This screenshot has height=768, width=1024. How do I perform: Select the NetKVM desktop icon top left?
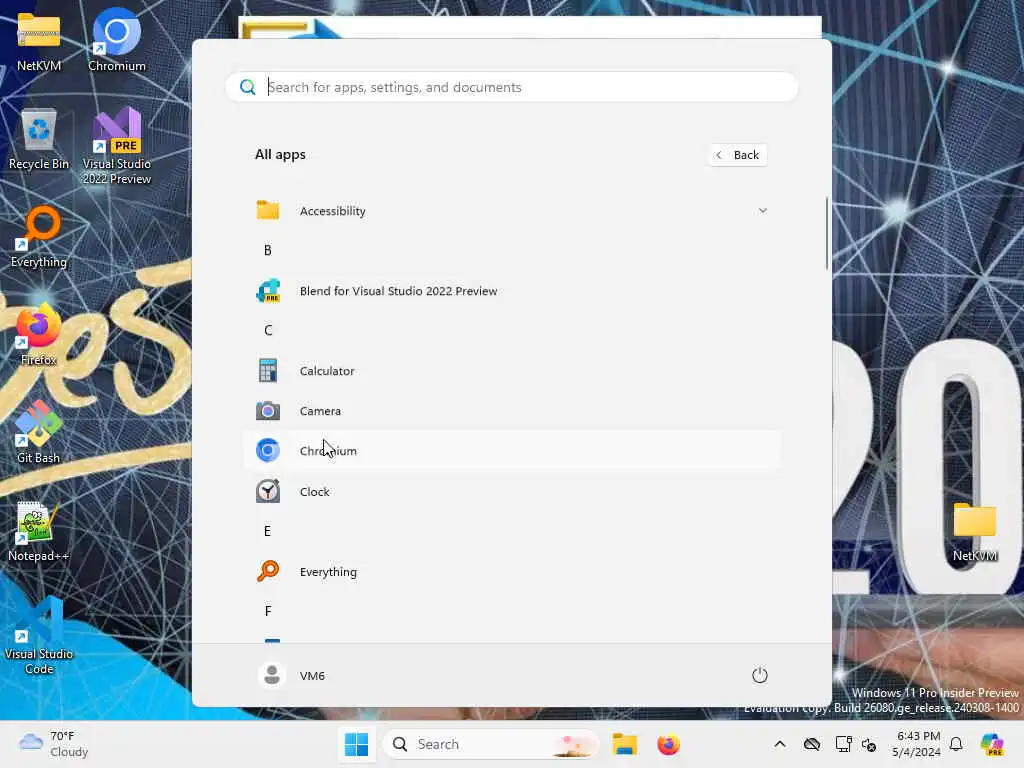point(39,40)
